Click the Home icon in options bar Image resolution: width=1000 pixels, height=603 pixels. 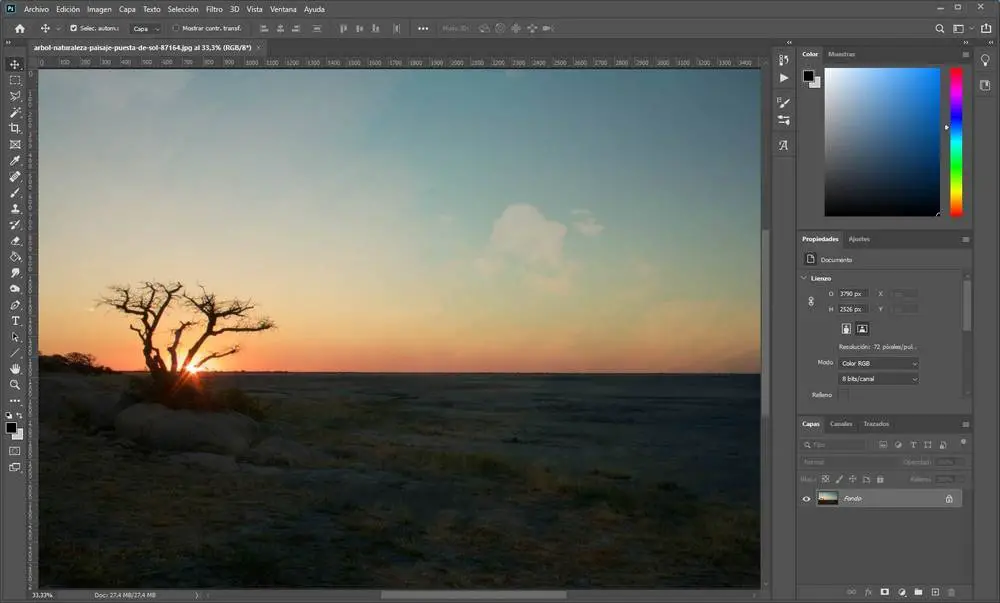point(19,28)
